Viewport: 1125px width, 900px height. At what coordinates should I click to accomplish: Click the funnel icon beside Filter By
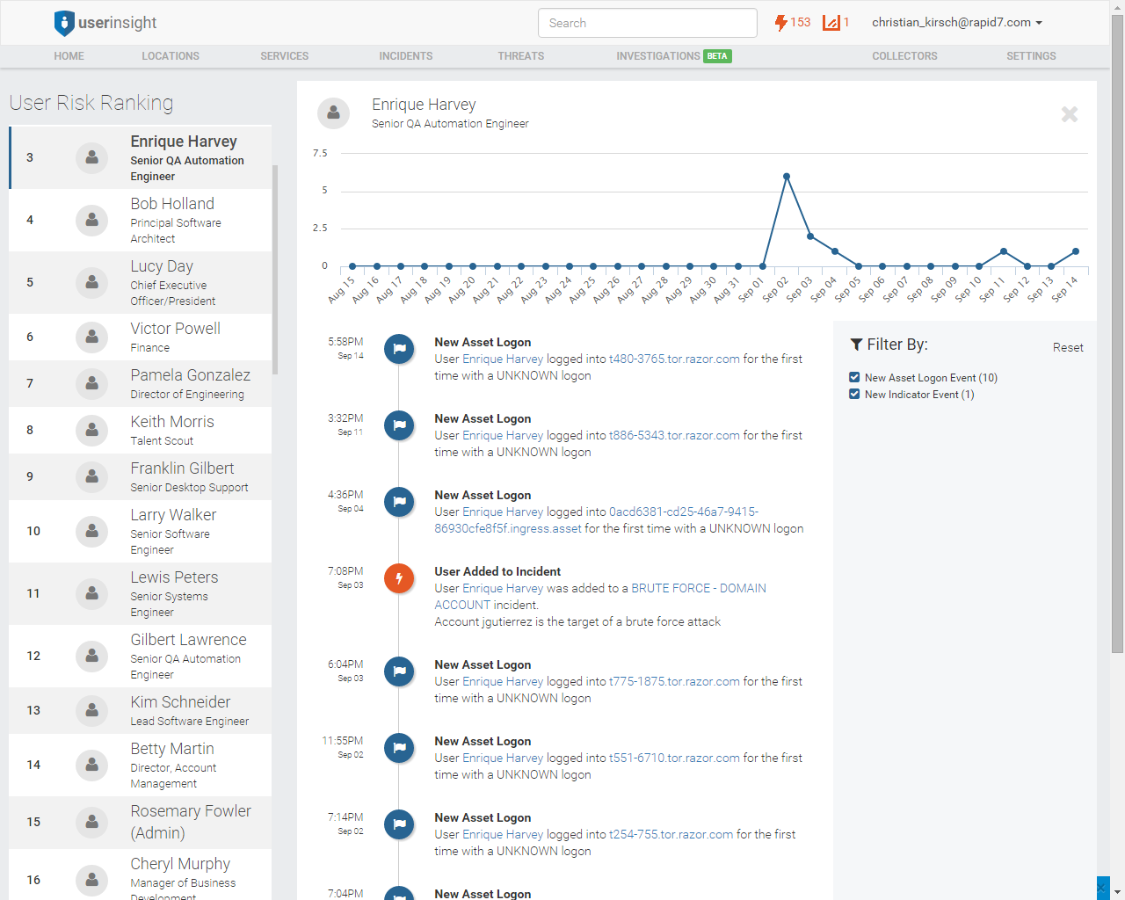(x=856, y=345)
